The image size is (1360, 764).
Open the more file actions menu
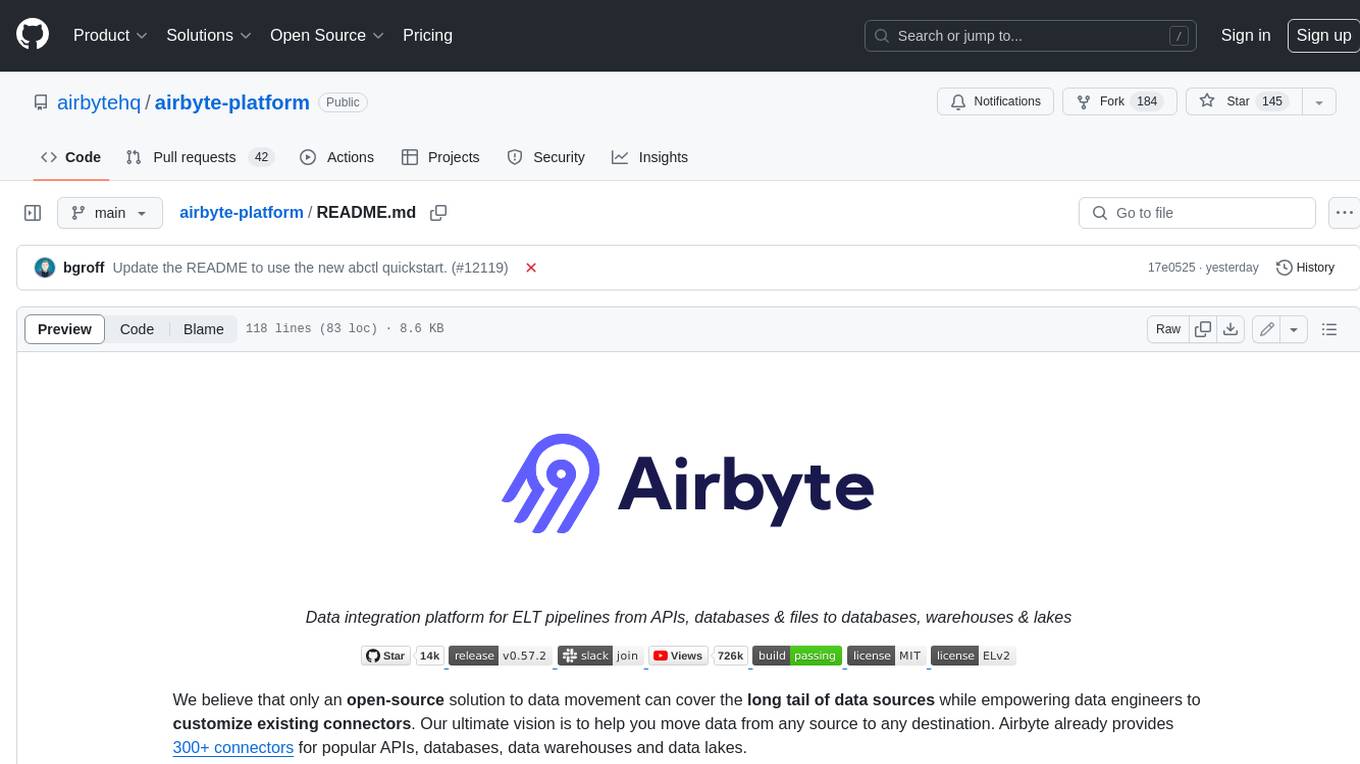tap(1344, 213)
